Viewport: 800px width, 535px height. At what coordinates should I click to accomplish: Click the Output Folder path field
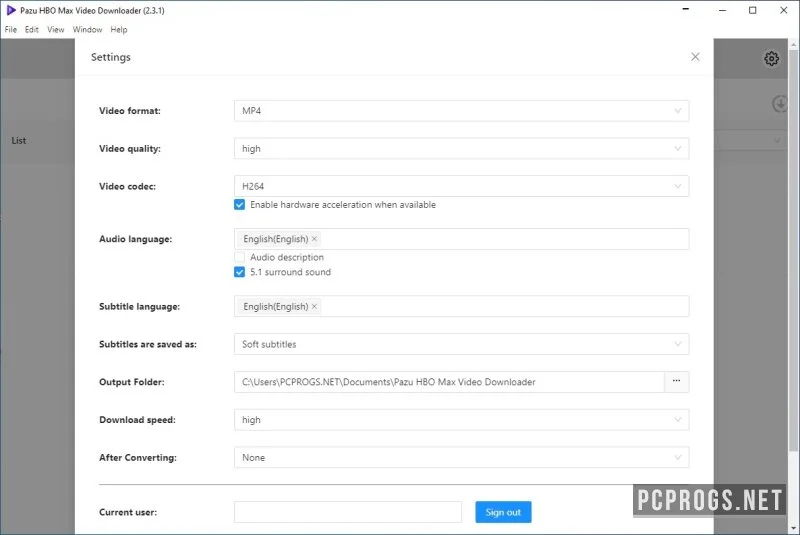coord(449,381)
